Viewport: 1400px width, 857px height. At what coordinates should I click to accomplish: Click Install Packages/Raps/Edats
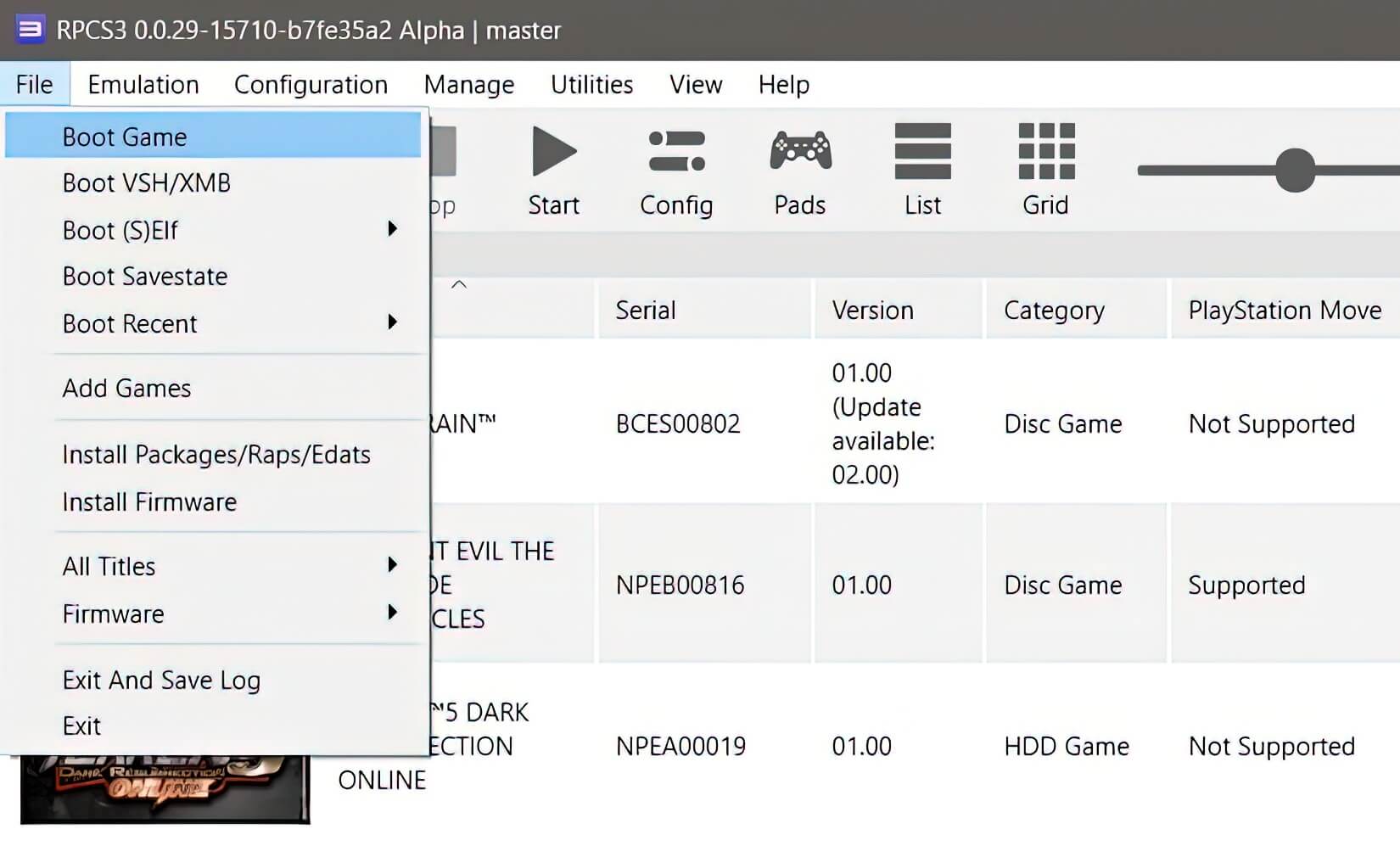pos(216,455)
